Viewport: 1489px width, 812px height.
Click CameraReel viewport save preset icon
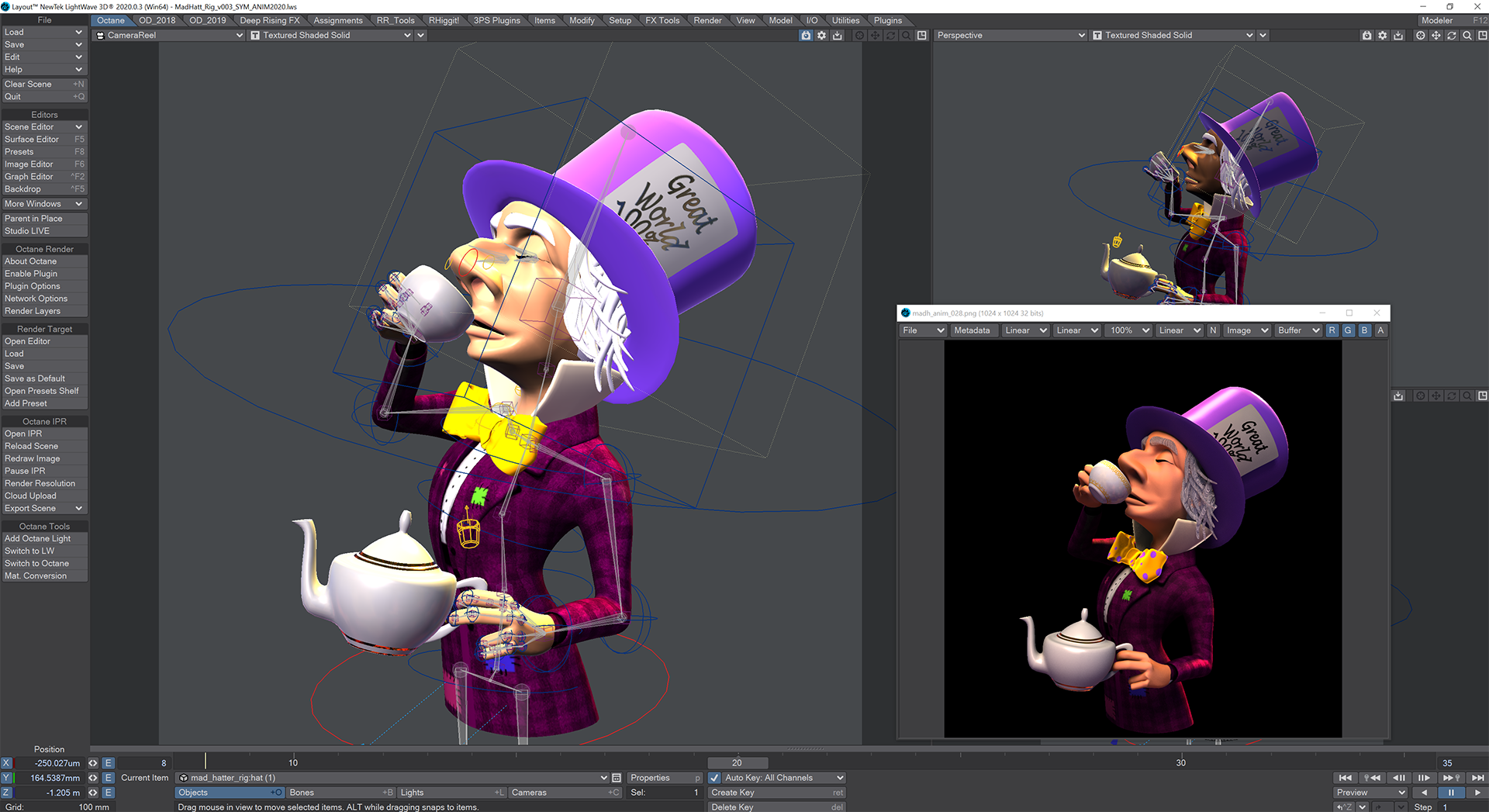pos(838,35)
